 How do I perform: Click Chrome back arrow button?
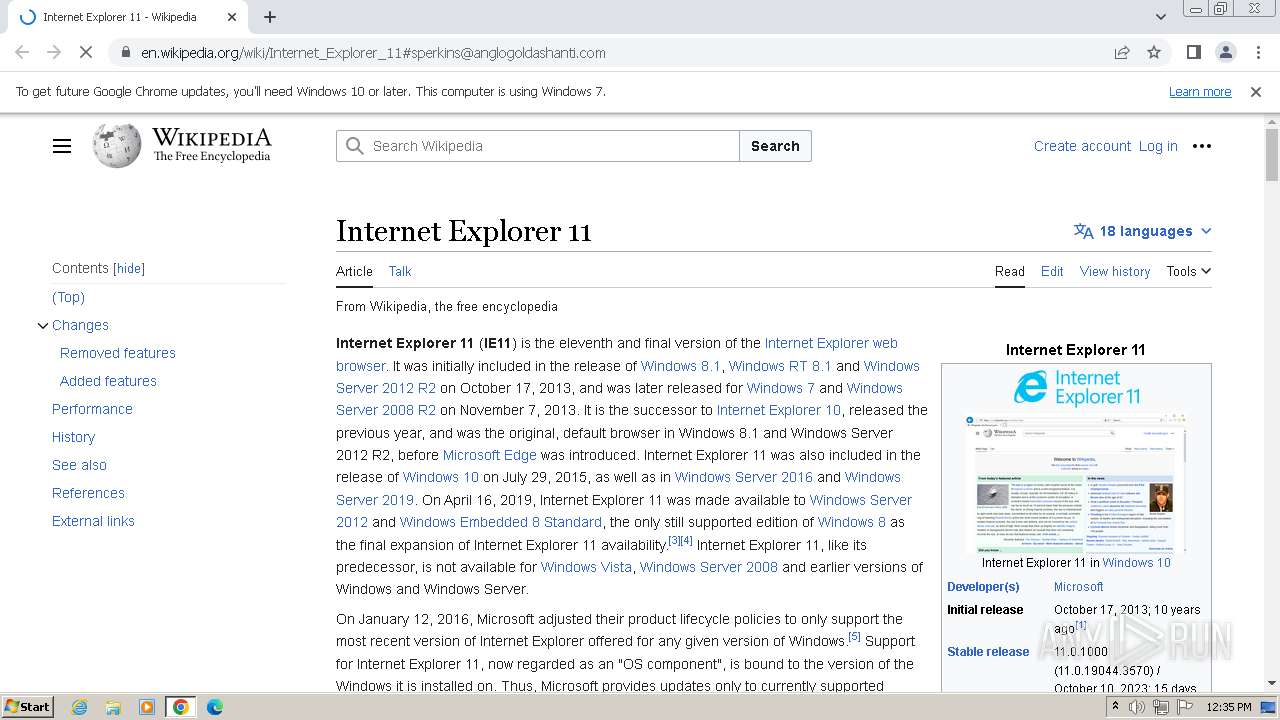click(x=22, y=52)
